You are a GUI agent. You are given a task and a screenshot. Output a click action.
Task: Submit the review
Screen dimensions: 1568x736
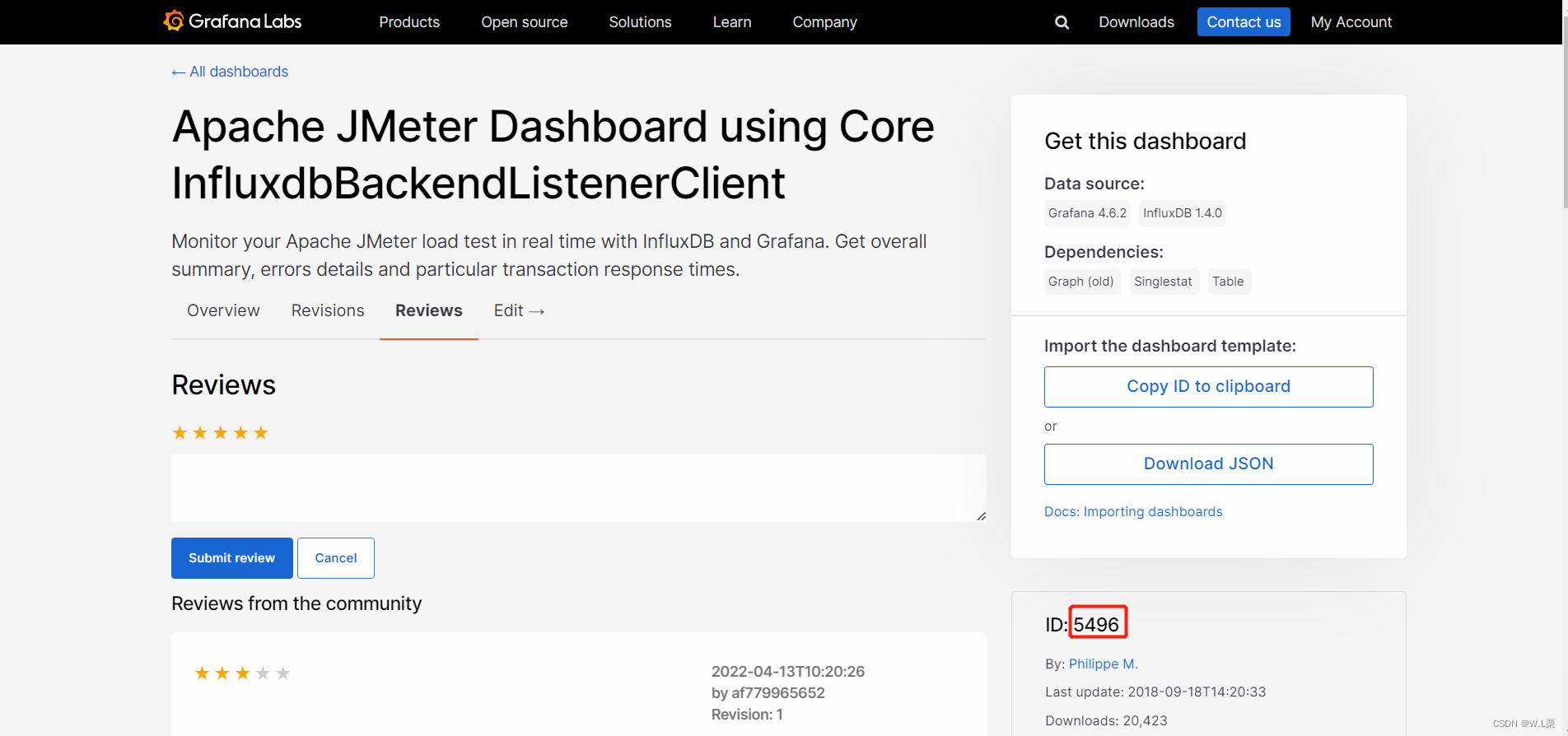[232, 558]
